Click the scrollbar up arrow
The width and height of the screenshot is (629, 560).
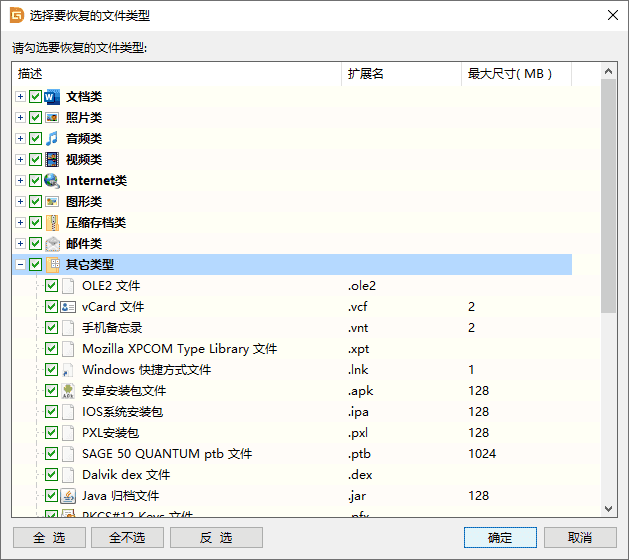tap(609, 71)
